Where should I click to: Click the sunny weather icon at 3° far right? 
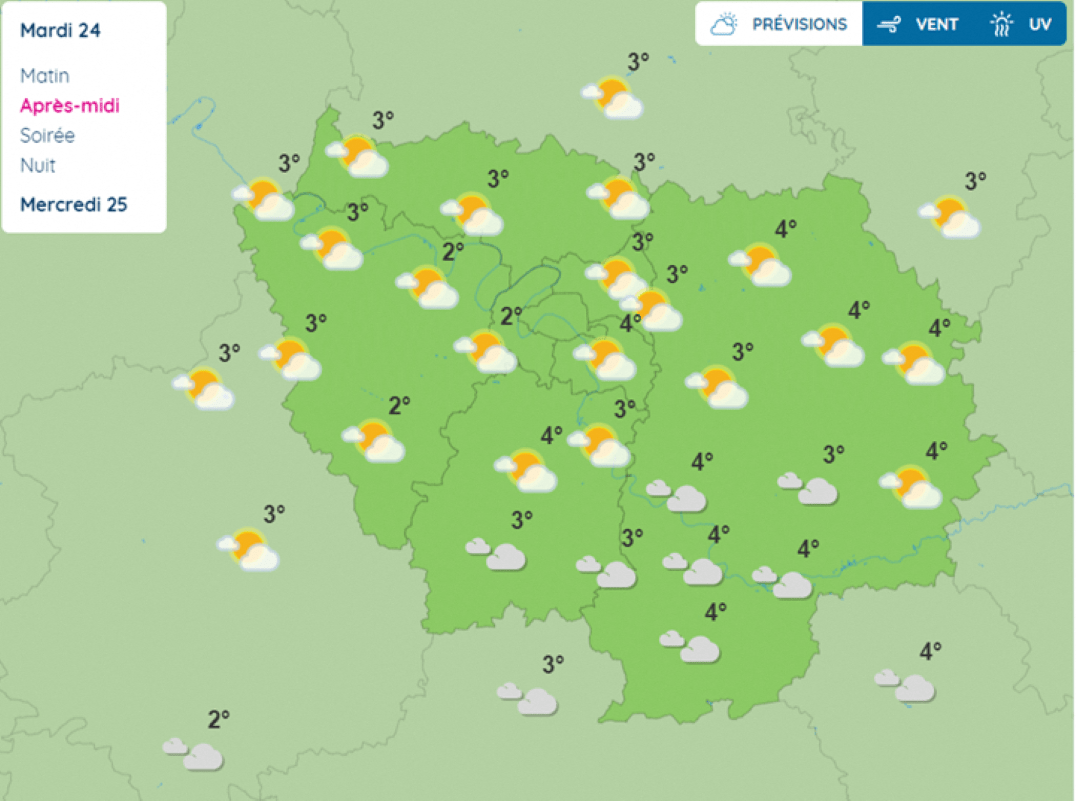[950, 220]
